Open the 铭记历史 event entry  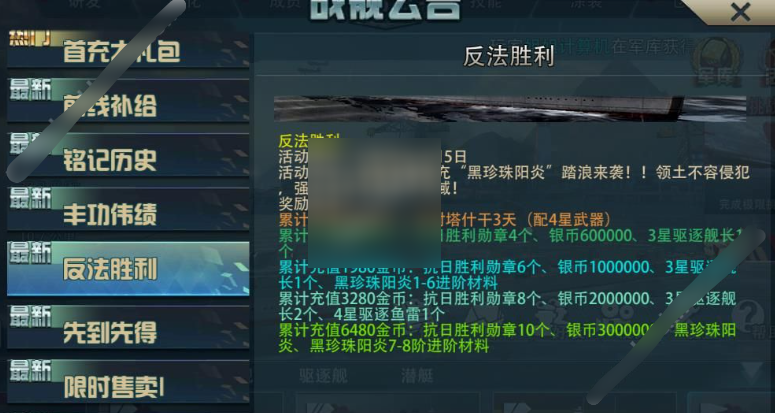coord(128,155)
